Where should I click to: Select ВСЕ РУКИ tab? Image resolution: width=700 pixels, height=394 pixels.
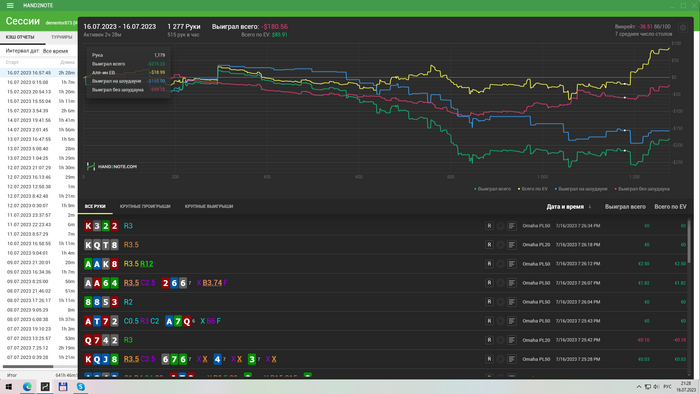(95, 207)
